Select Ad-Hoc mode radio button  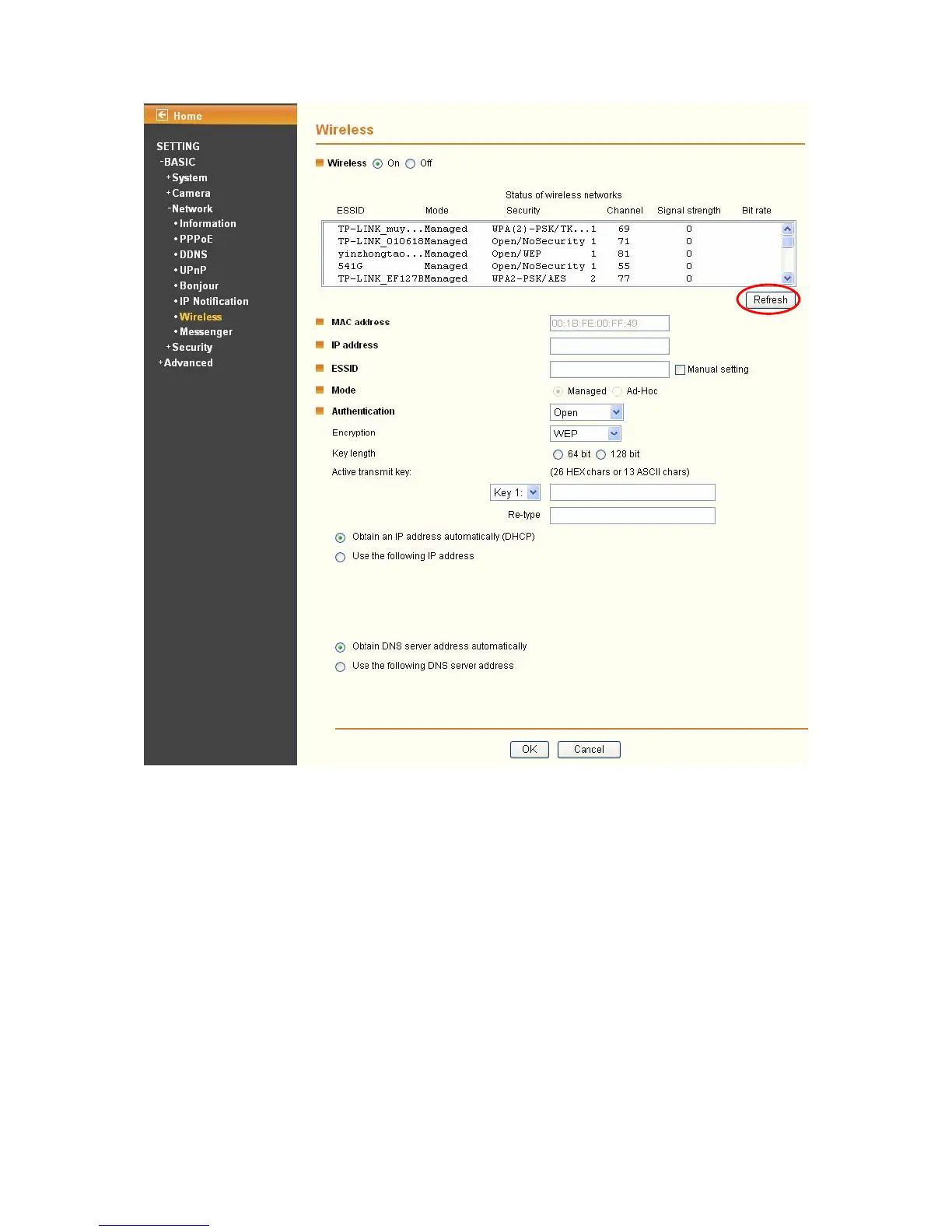pyautogui.click(x=617, y=391)
